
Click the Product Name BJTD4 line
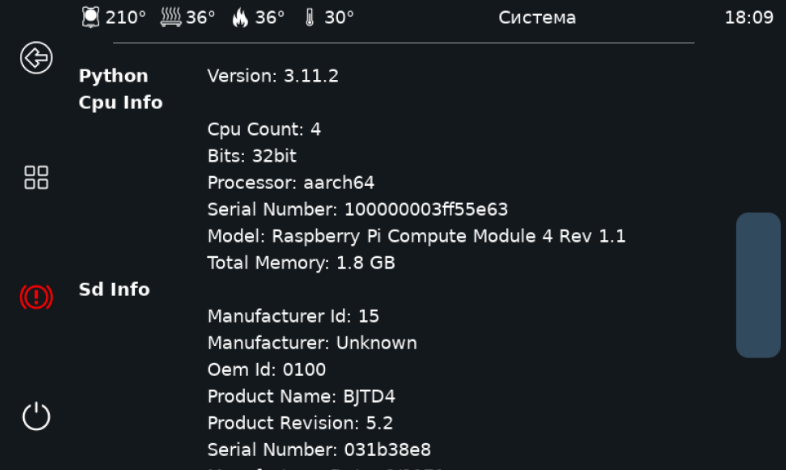point(301,397)
